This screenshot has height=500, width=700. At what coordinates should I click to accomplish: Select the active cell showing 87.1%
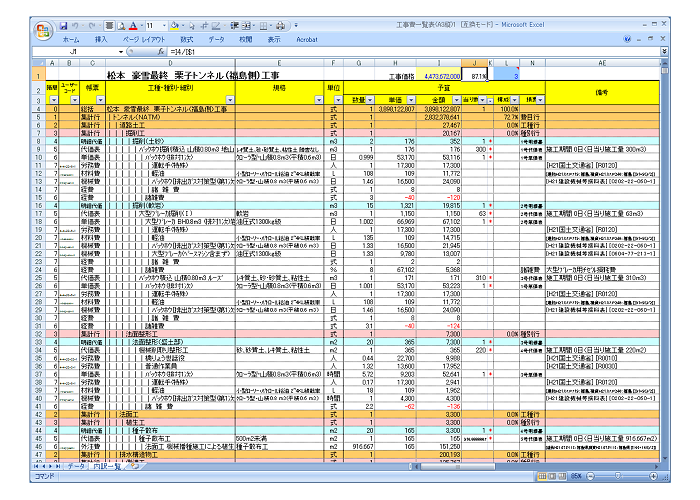(x=475, y=75)
